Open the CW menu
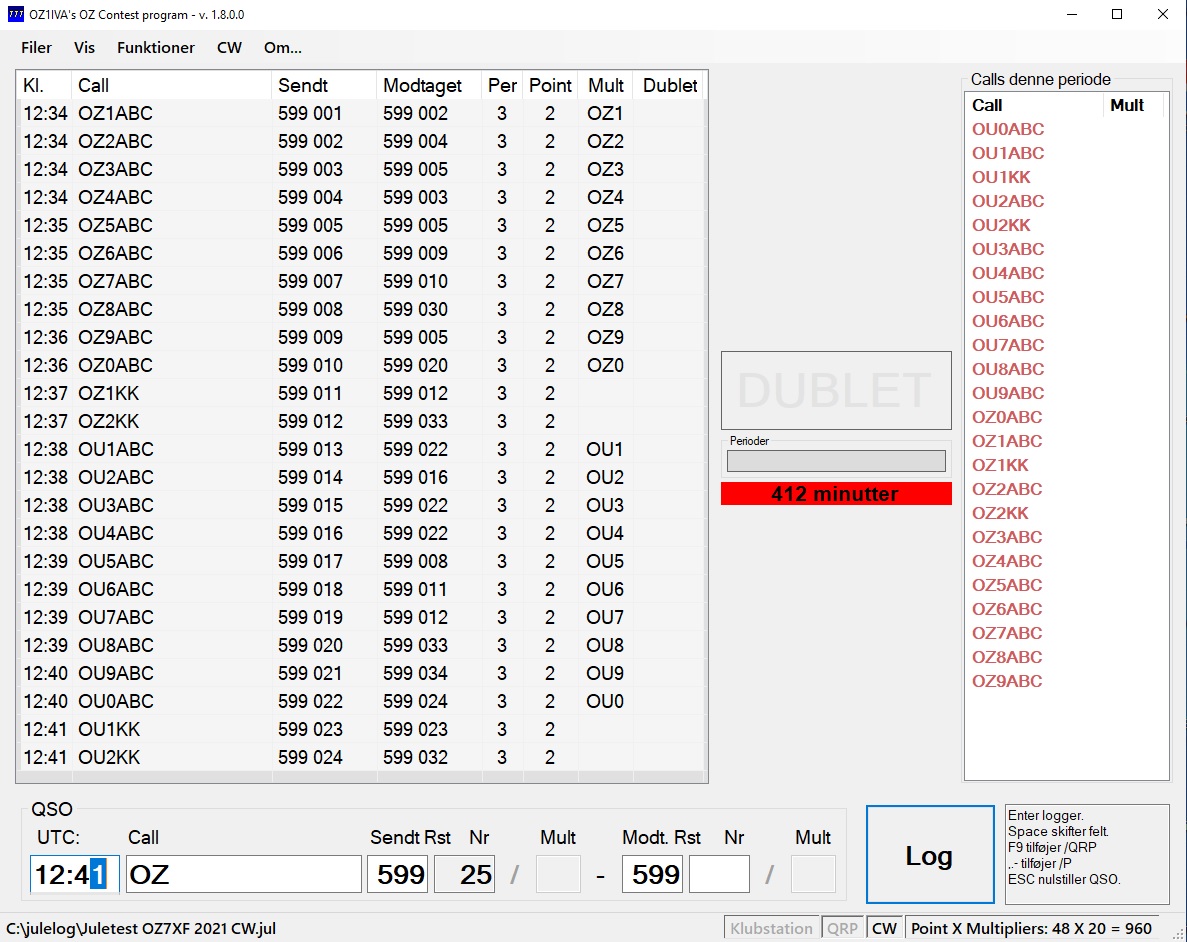Image resolution: width=1187 pixels, height=942 pixels. coord(229,48)
